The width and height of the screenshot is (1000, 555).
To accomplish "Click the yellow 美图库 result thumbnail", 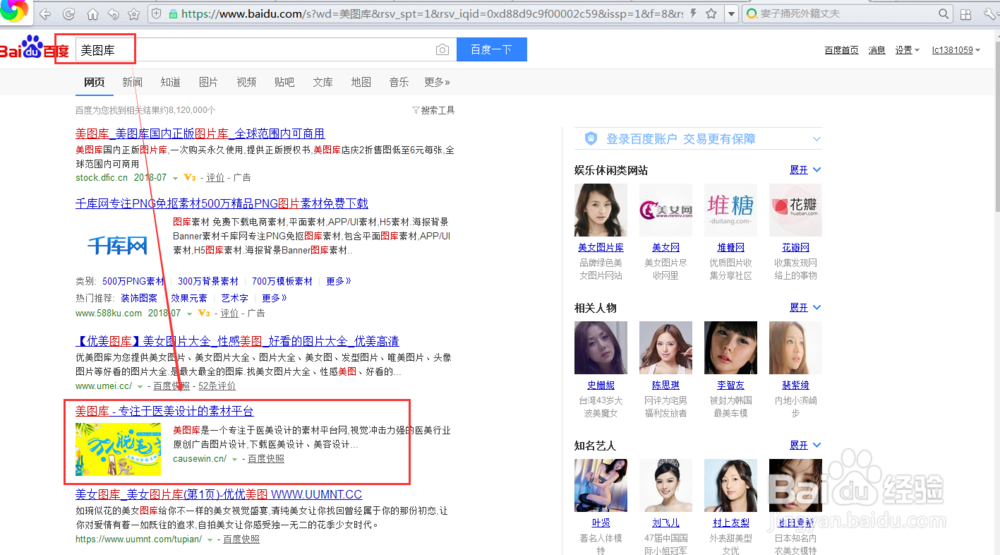I will tap(118, 449).
